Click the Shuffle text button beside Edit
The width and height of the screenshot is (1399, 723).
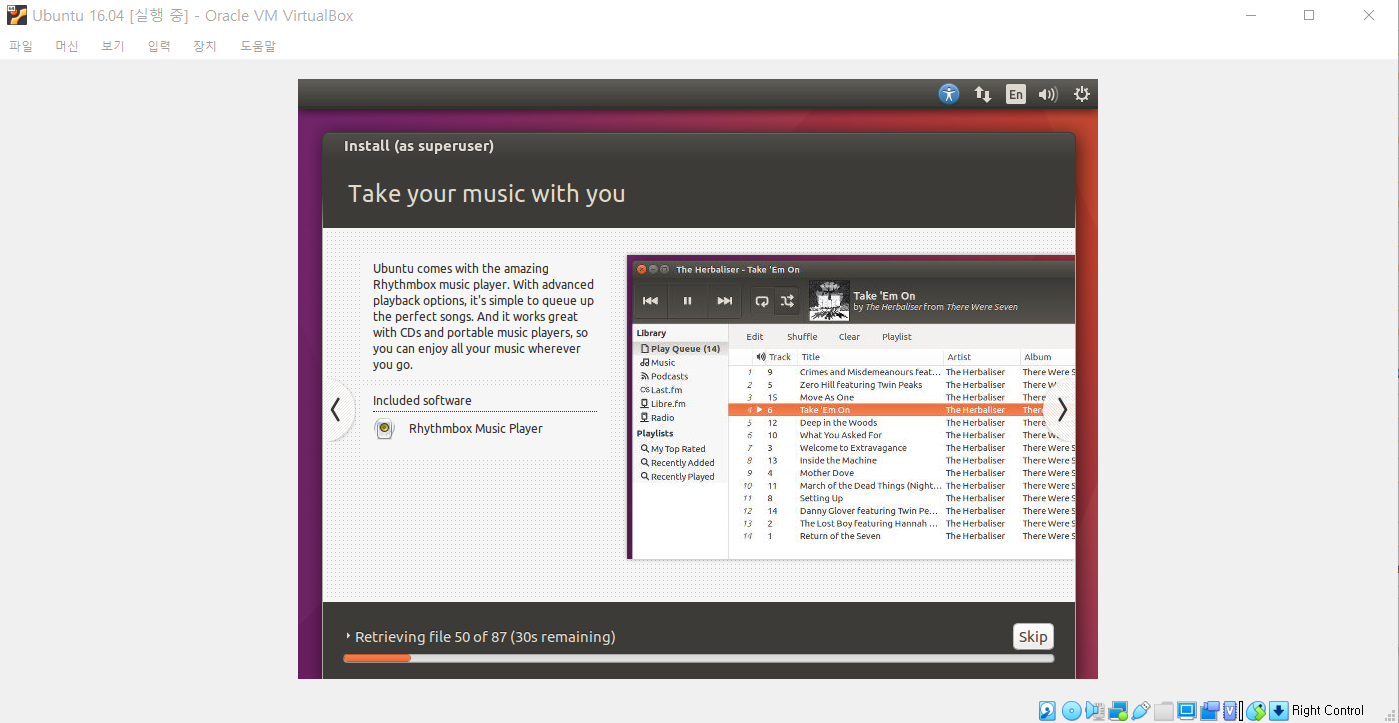click(x=802, y=337)
